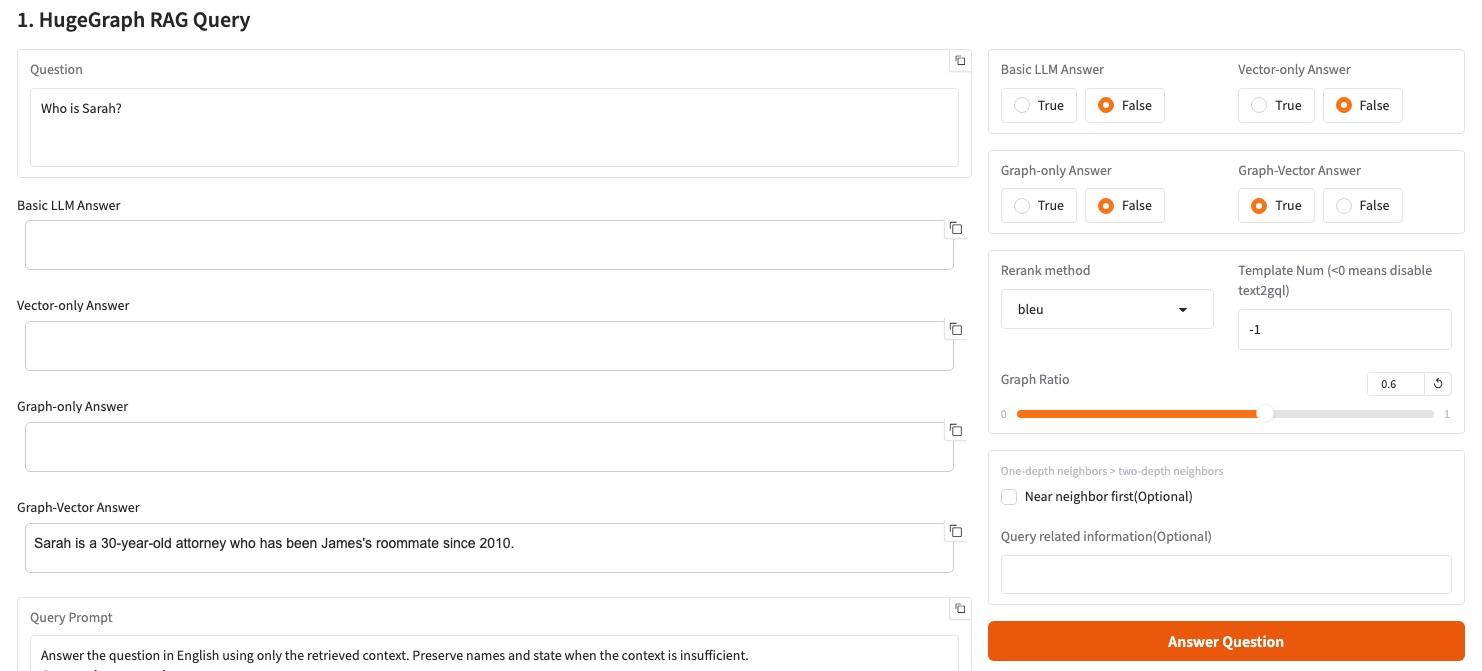
Task: Copy the Basic LLM Answer output
Action: pyautogui.click(x=956, y=228)
